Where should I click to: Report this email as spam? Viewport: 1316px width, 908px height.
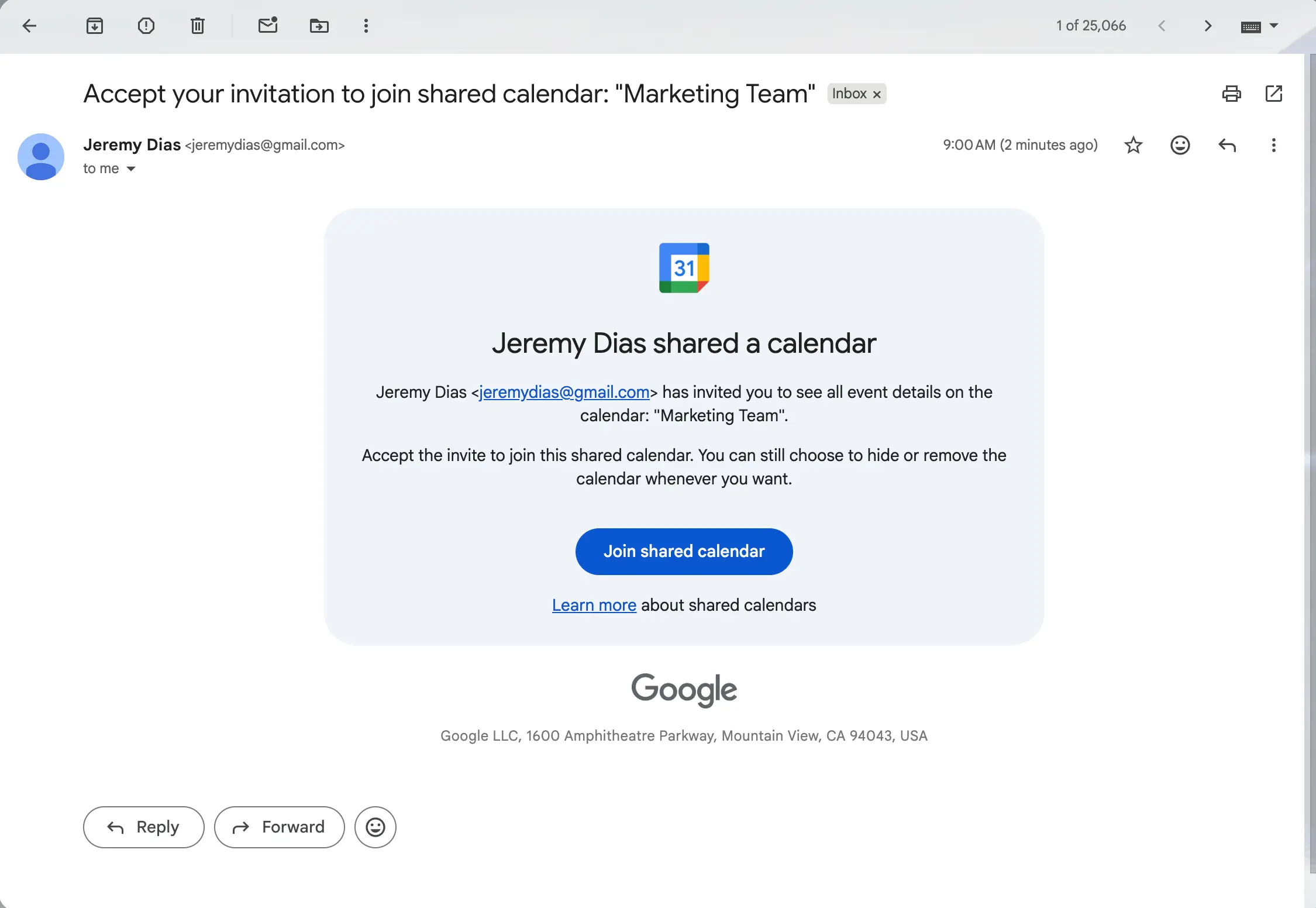pyautogui.click(x=146, y=26)
